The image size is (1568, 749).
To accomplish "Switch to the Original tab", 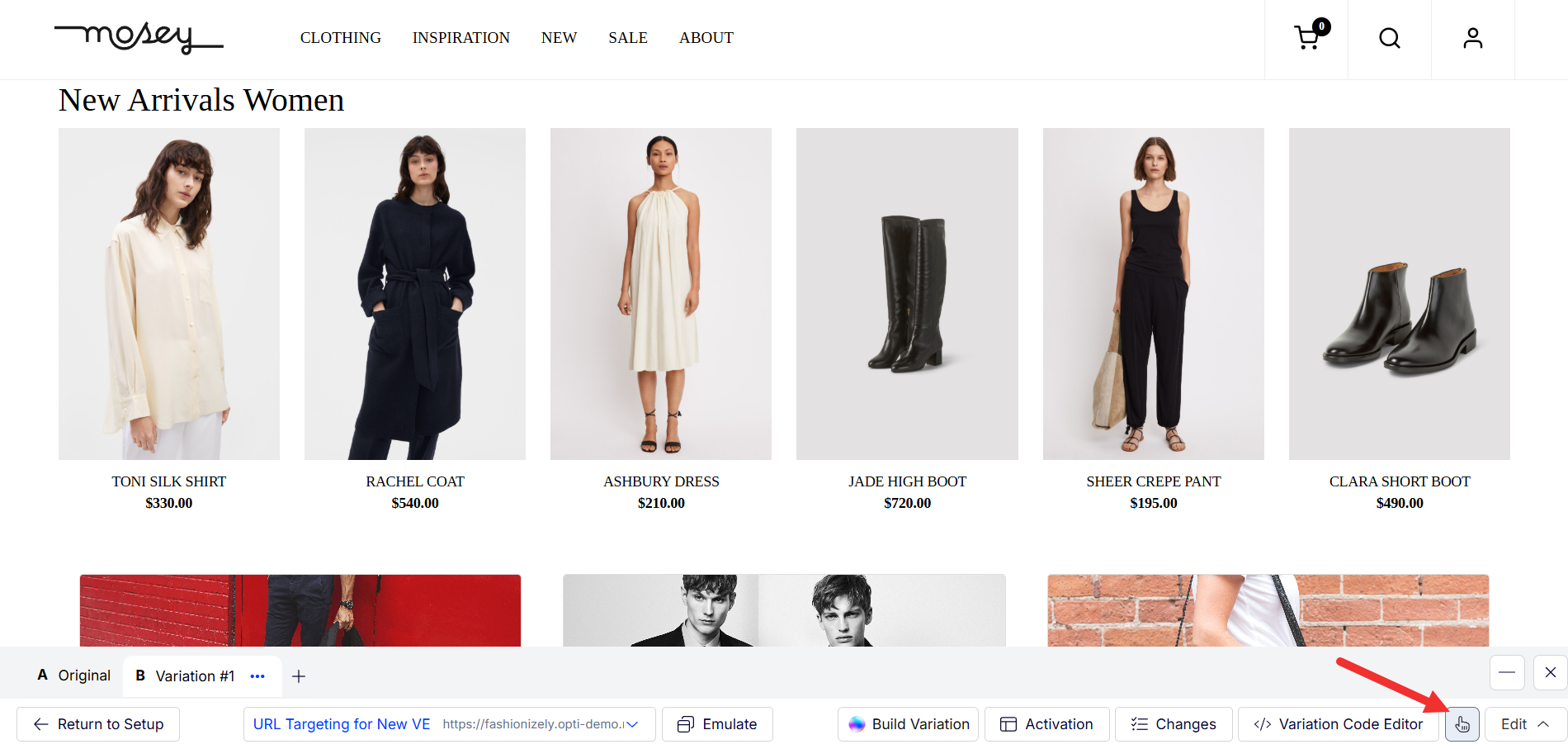I will coord(74,676).
